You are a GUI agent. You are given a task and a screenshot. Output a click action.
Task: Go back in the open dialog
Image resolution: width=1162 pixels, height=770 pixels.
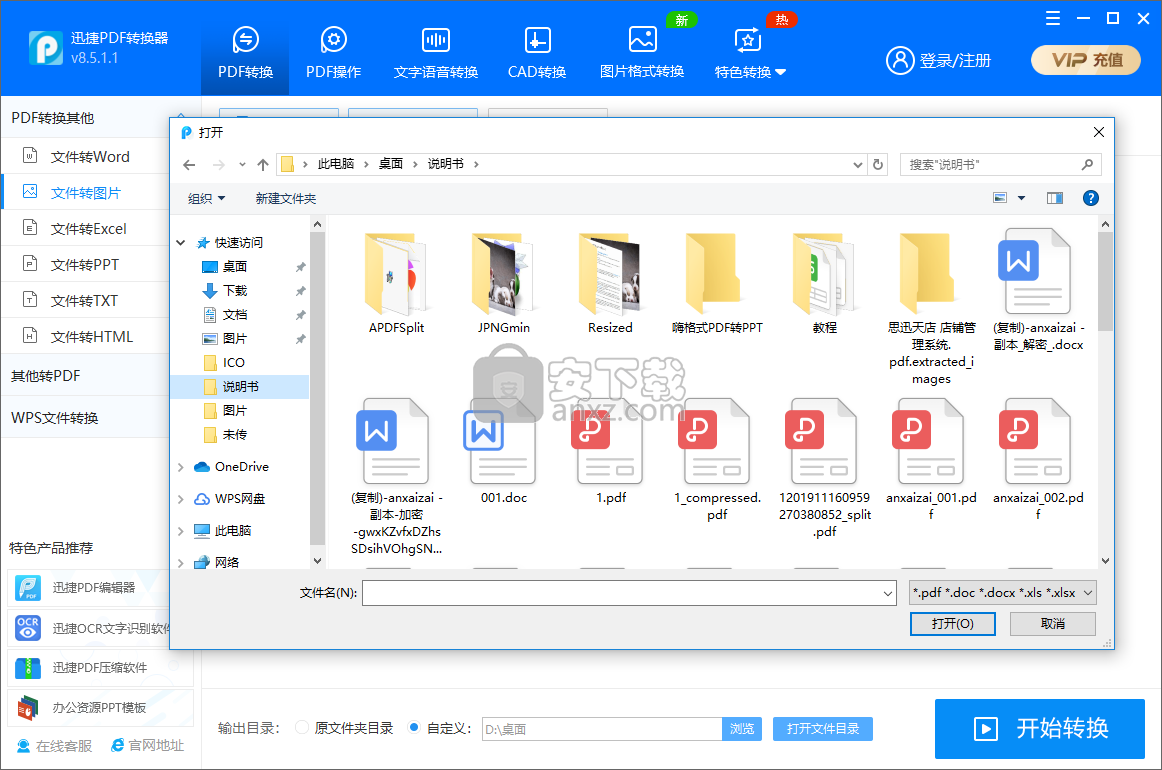(189, 165)
